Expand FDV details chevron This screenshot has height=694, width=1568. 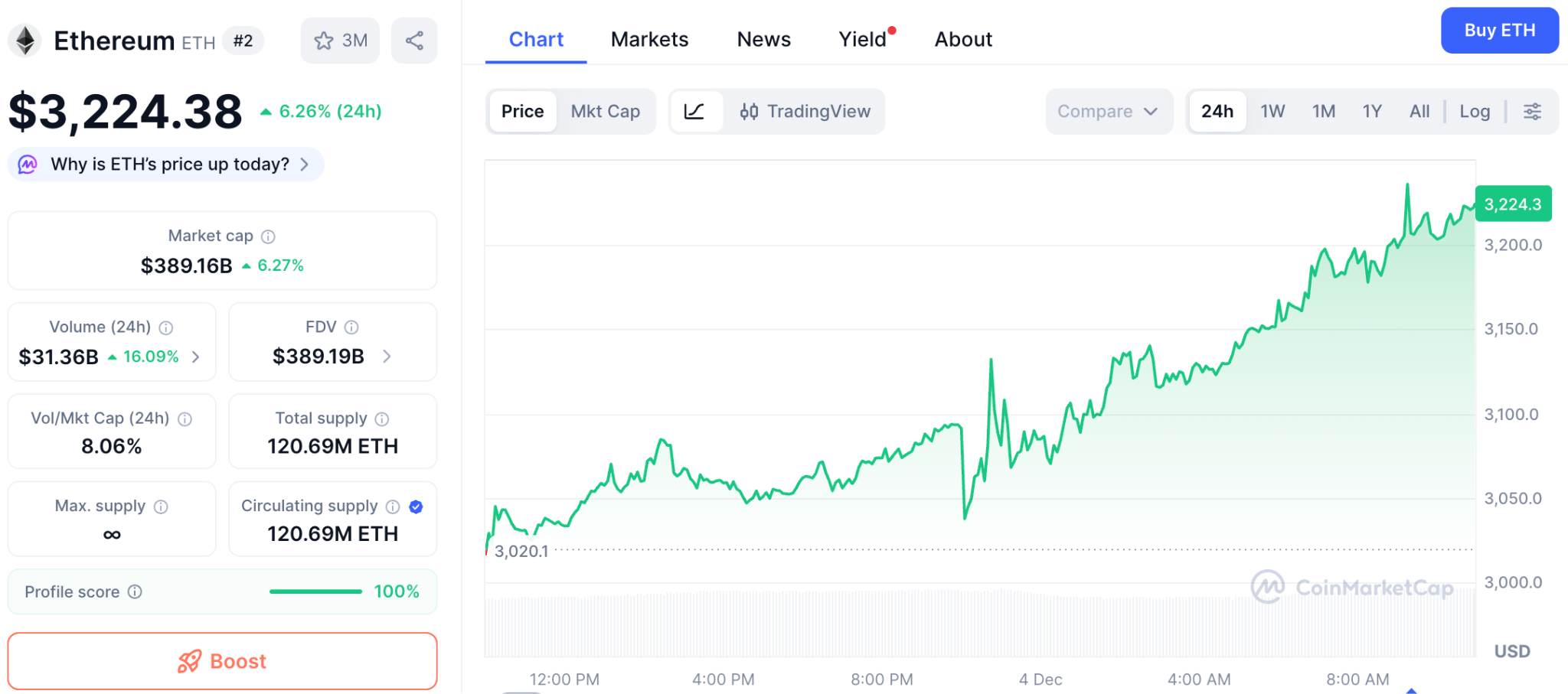click(387, 357)
